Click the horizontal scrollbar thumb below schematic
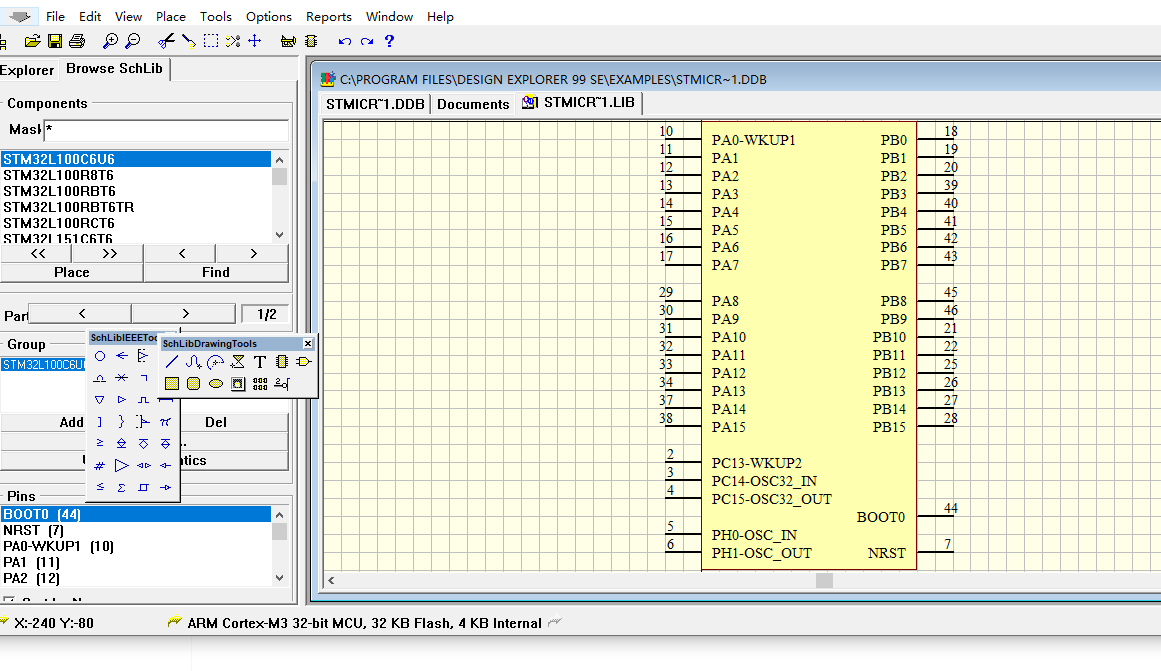This screenshot has width=1161, height=671. click(824, 581)
